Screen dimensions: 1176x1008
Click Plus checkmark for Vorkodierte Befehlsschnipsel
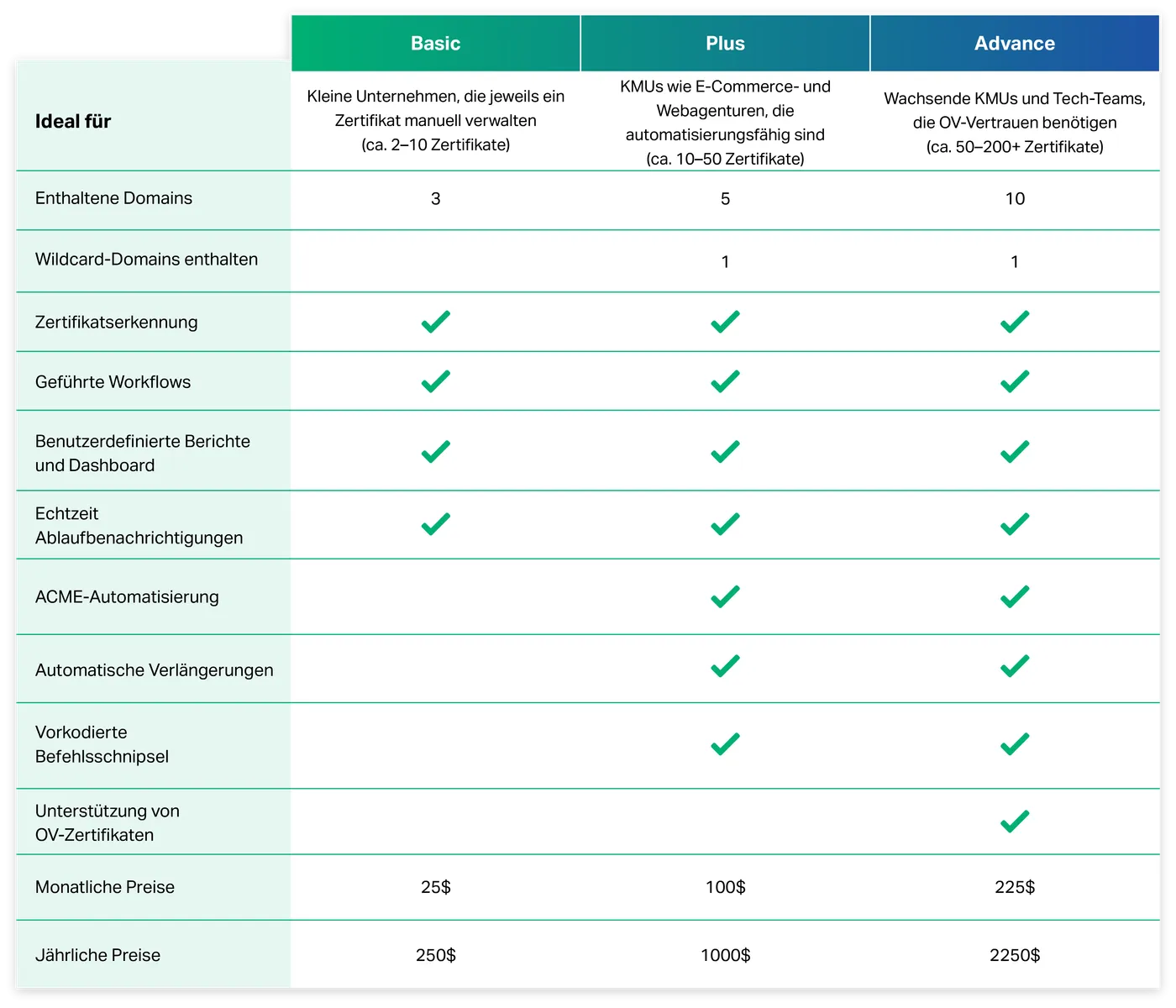point(725,744)
